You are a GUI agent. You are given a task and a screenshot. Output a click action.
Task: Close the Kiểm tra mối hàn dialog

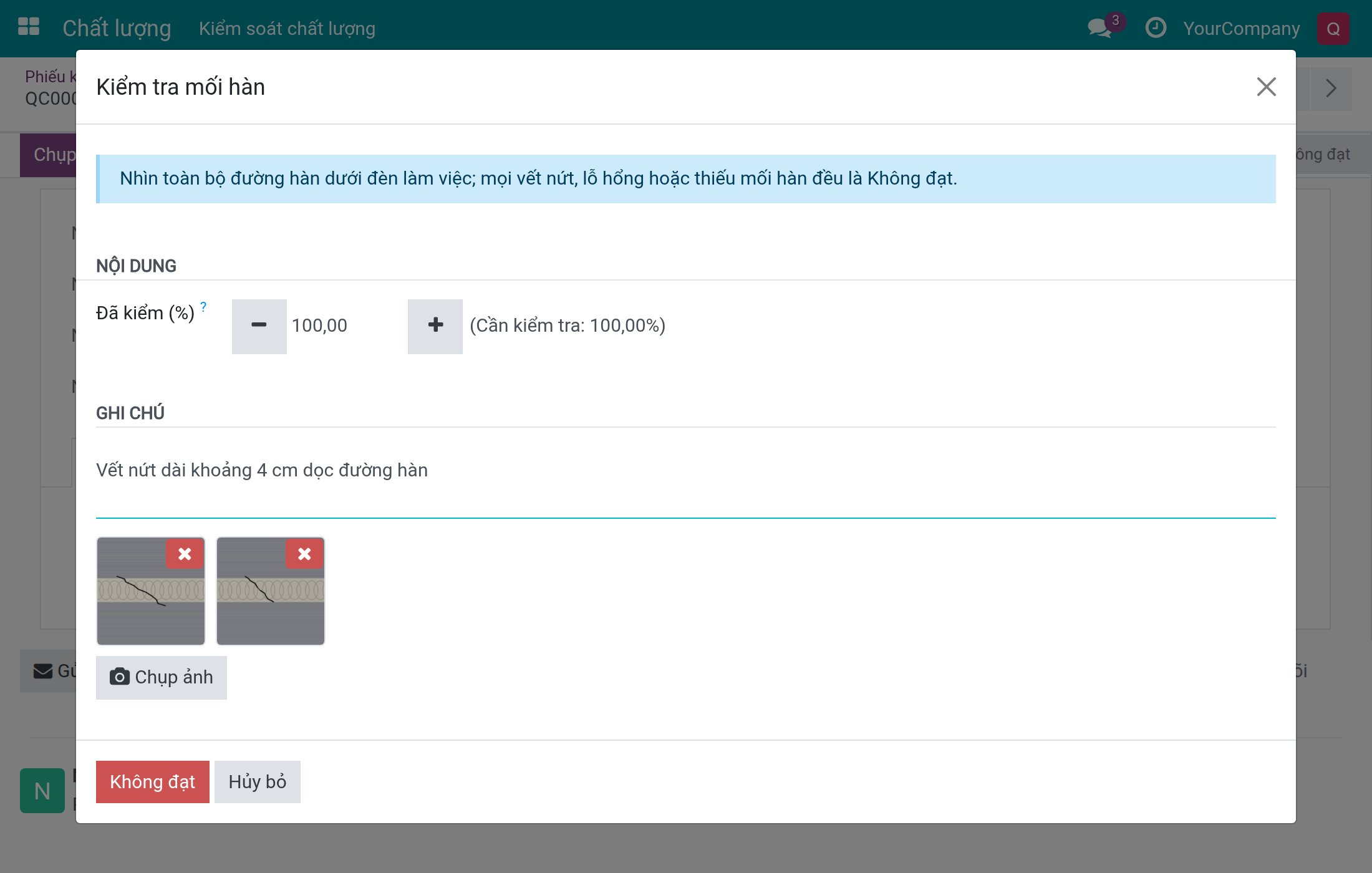1266,87
